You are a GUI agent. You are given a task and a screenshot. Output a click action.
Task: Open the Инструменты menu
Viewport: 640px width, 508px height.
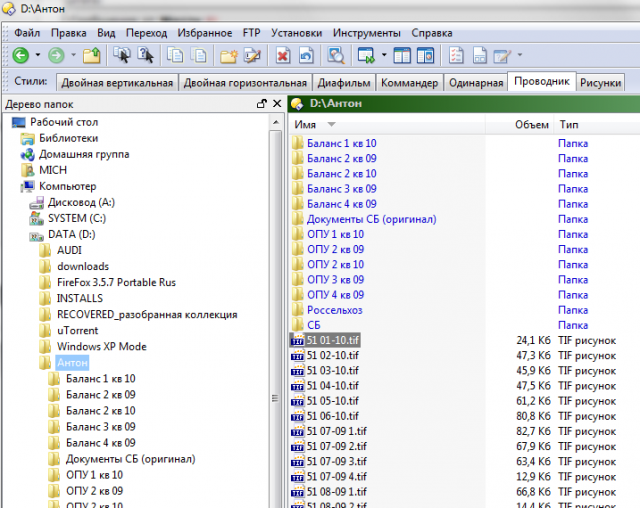(x=367, y=33)
